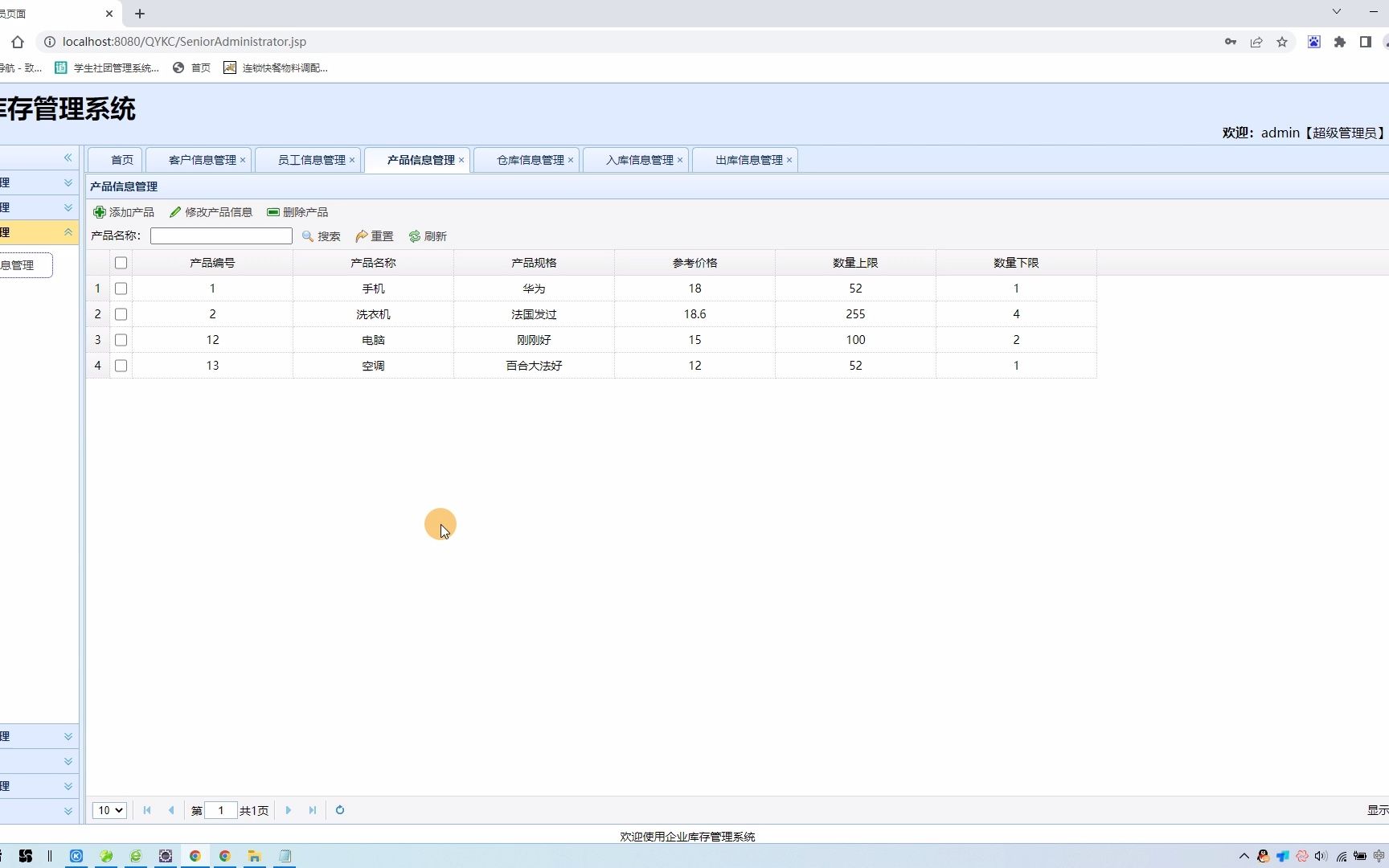The height and width of the screenshot is (868, 1389).
Task: Click the browser address bar URL
Action: click(x=184, y=42)
